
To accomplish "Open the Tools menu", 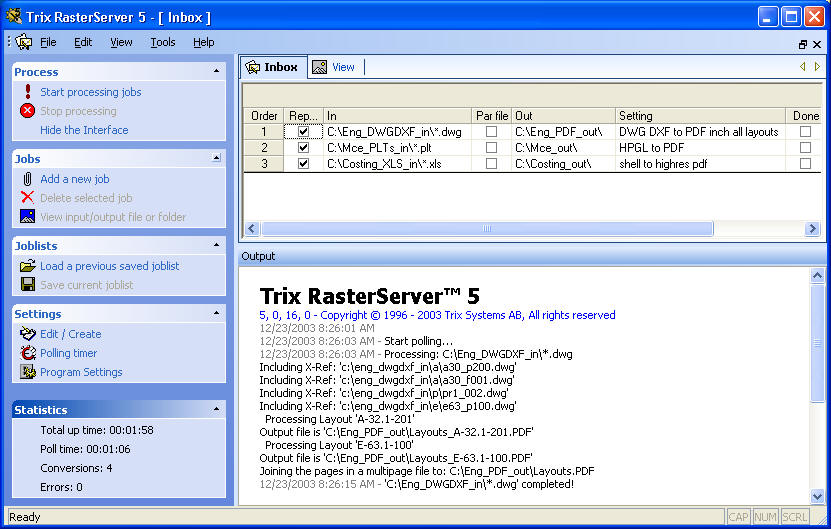I will [163, 42].
